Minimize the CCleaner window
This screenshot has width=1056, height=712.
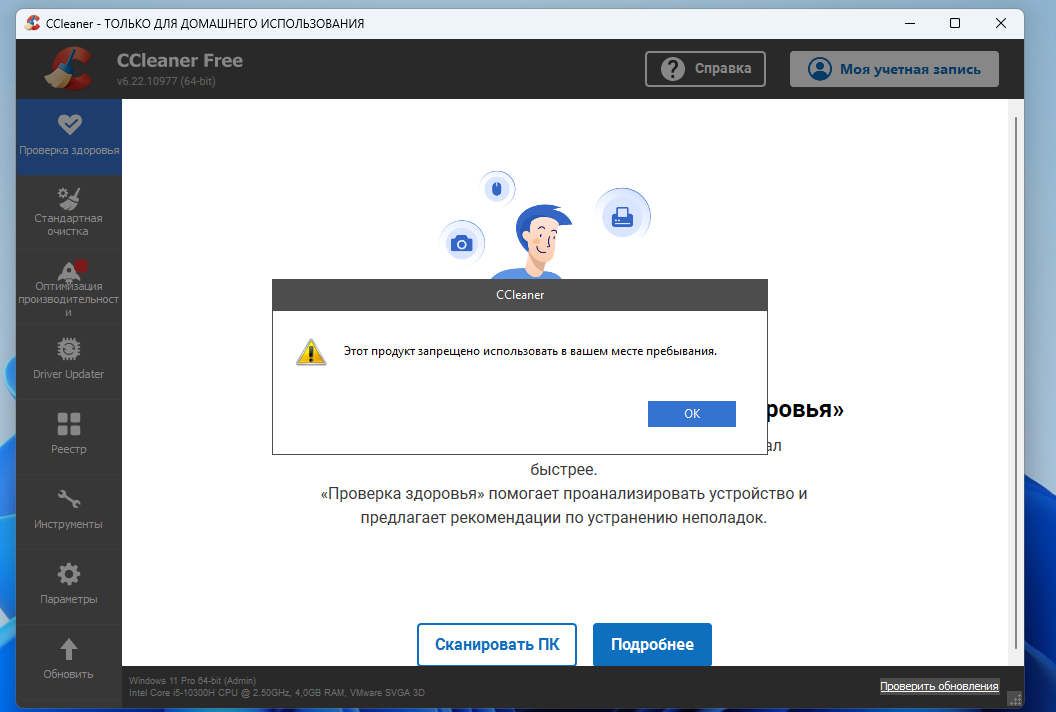tap(910, 23)
